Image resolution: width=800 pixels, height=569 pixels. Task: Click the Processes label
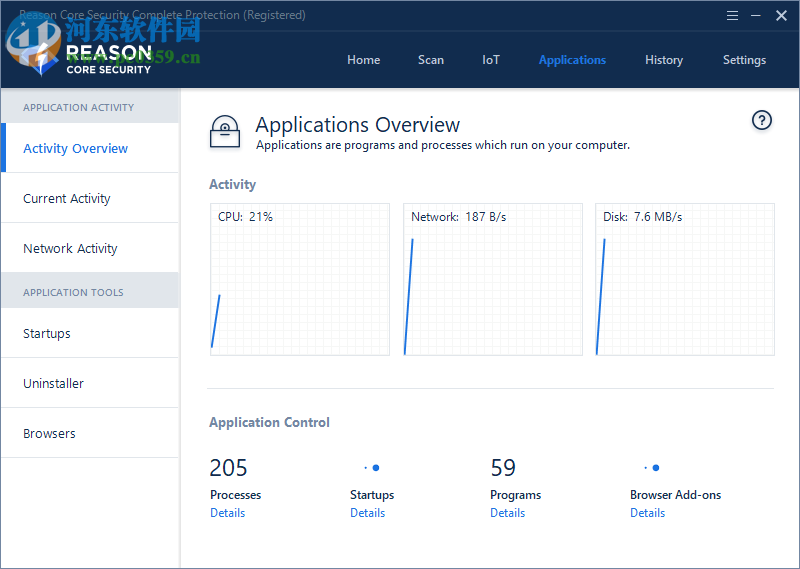tap(235, 494)
